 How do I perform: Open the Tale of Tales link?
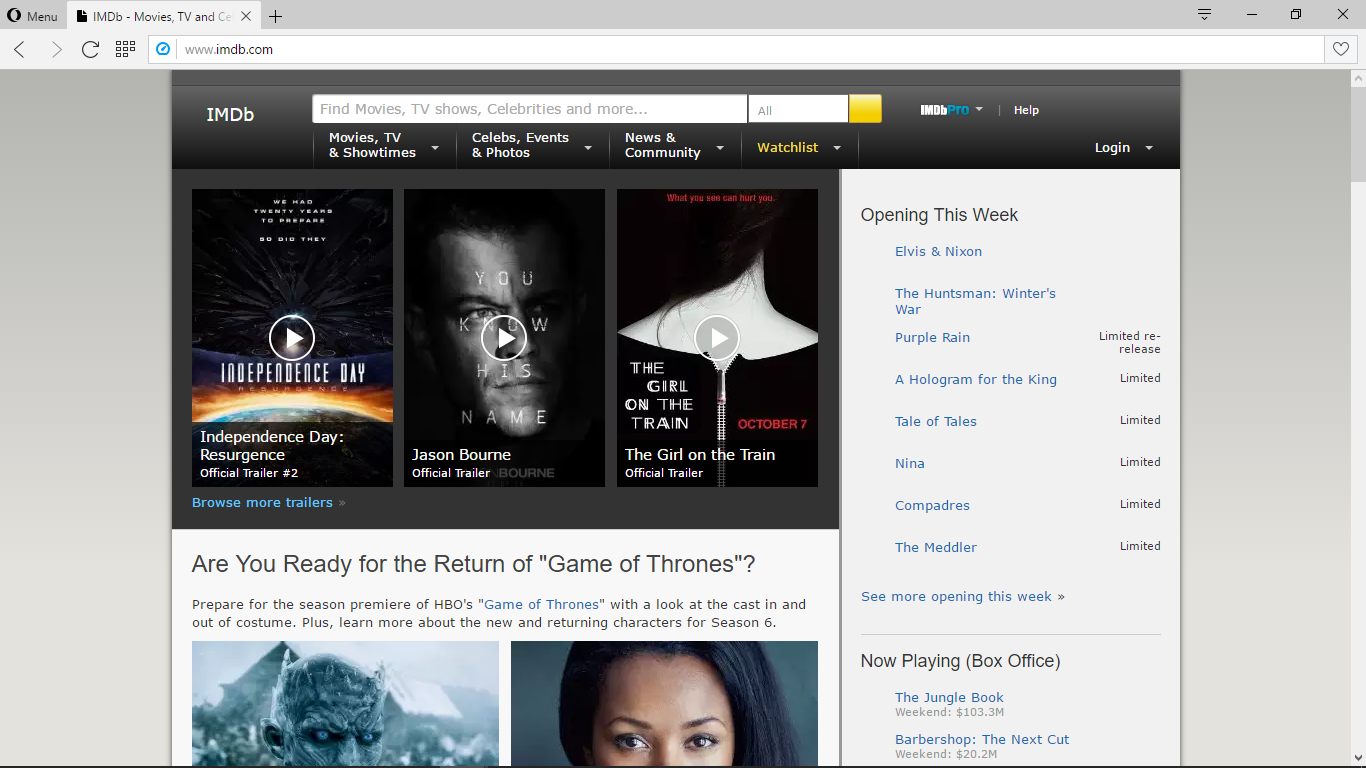[936, 421]
